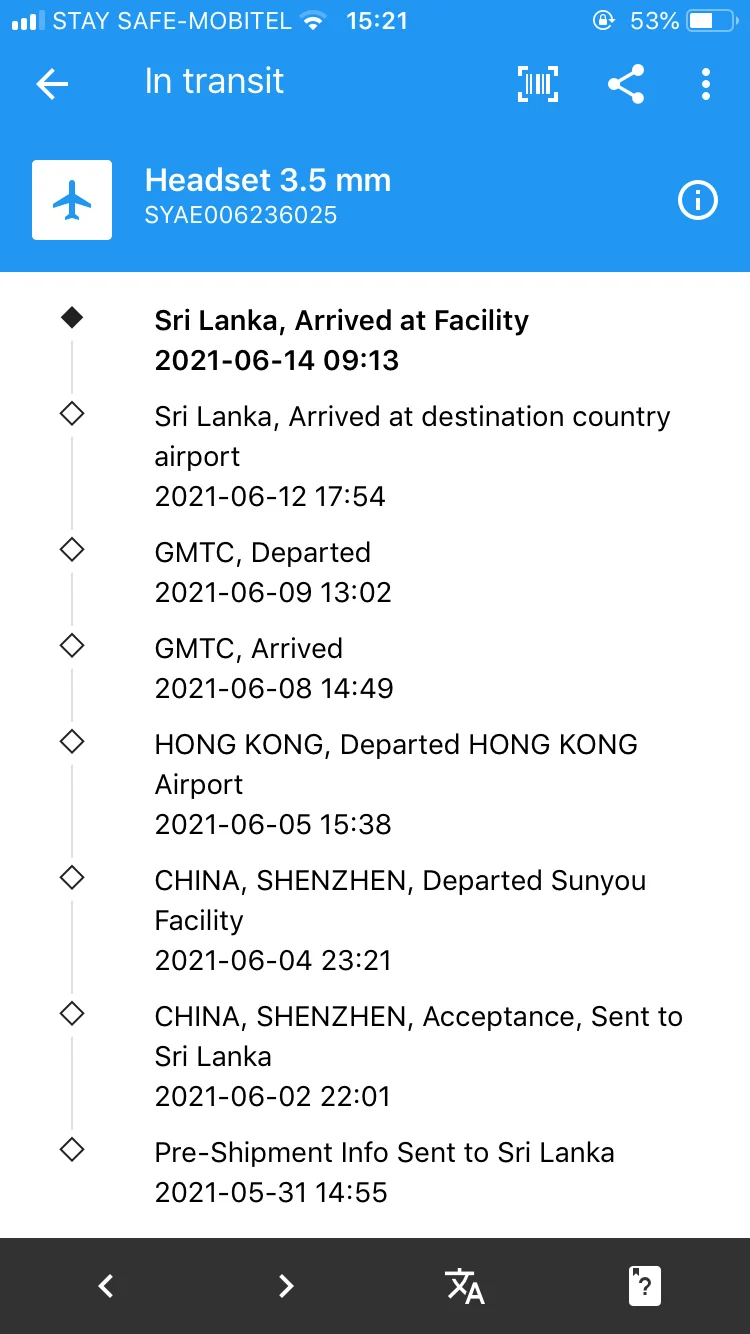Open the barcode scanner icon
The image size is (750, 1334).
point(538,84)
